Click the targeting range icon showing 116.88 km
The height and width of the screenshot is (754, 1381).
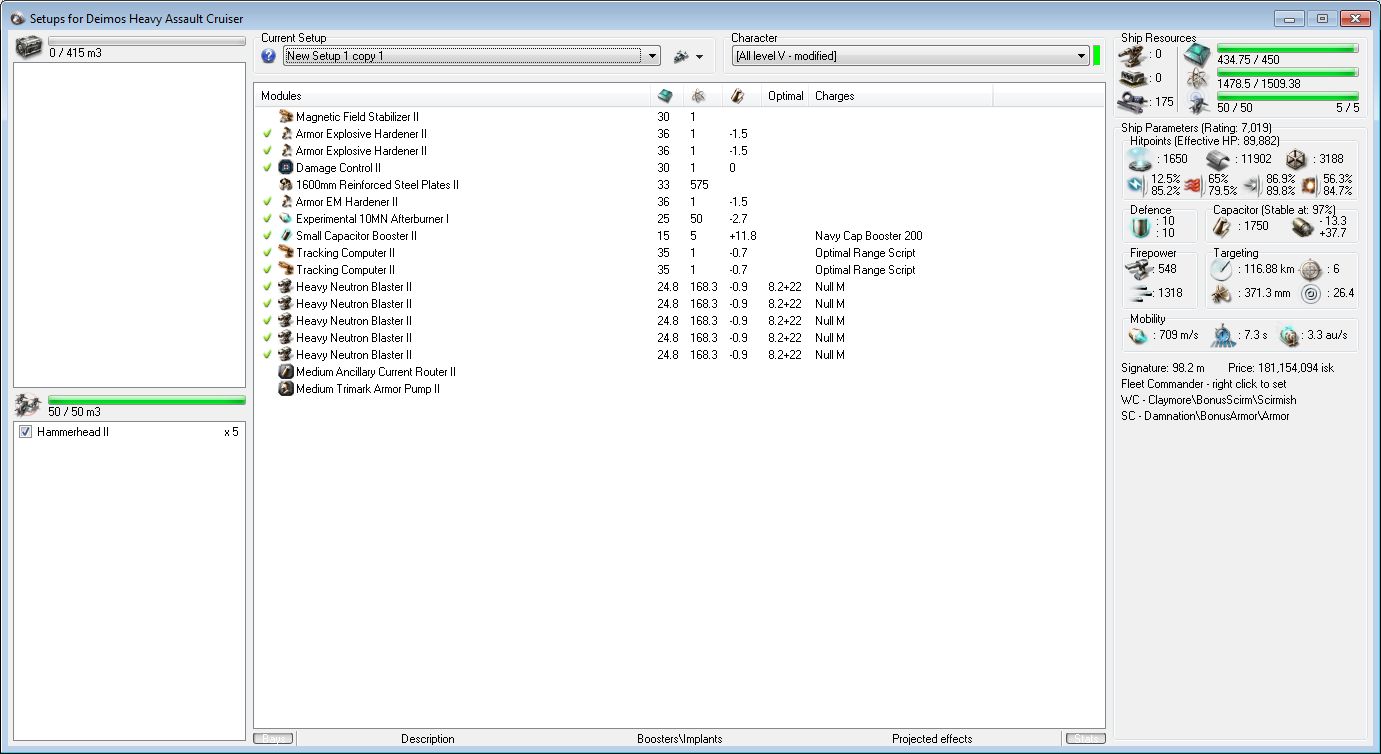pyautogui.click(x=1222, y=270)
